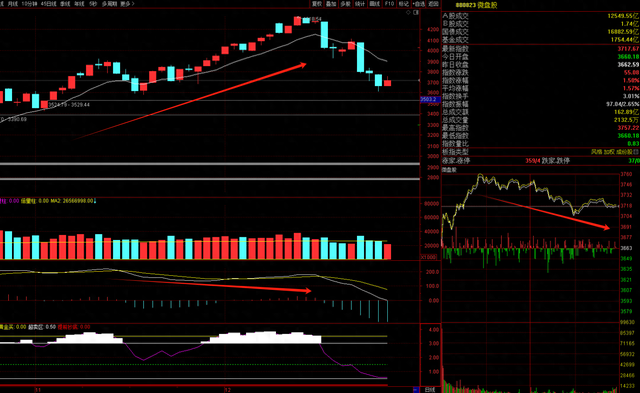Select the 10分钟 period tab

[29, 4]
